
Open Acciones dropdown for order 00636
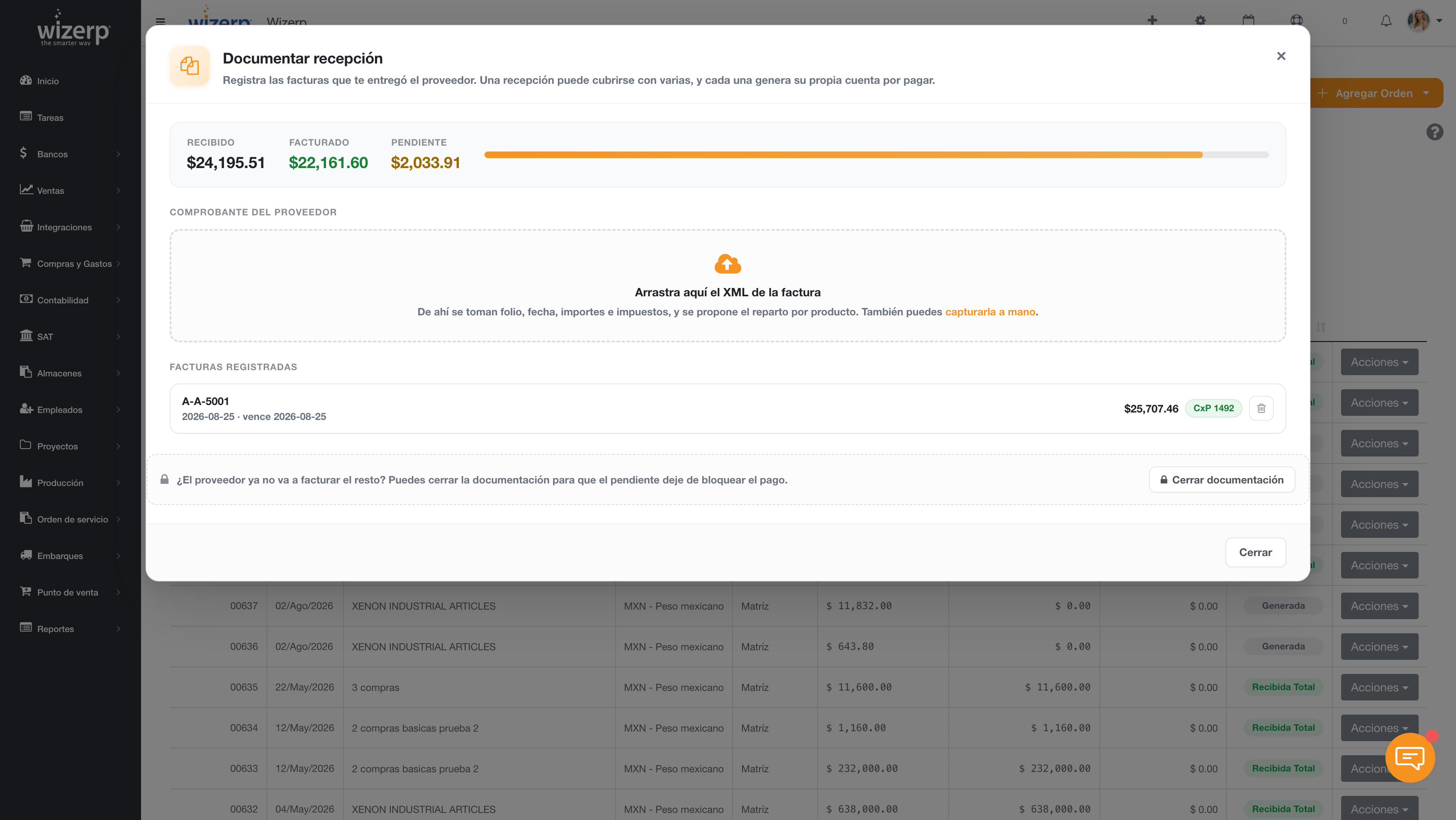(1379, 647)
